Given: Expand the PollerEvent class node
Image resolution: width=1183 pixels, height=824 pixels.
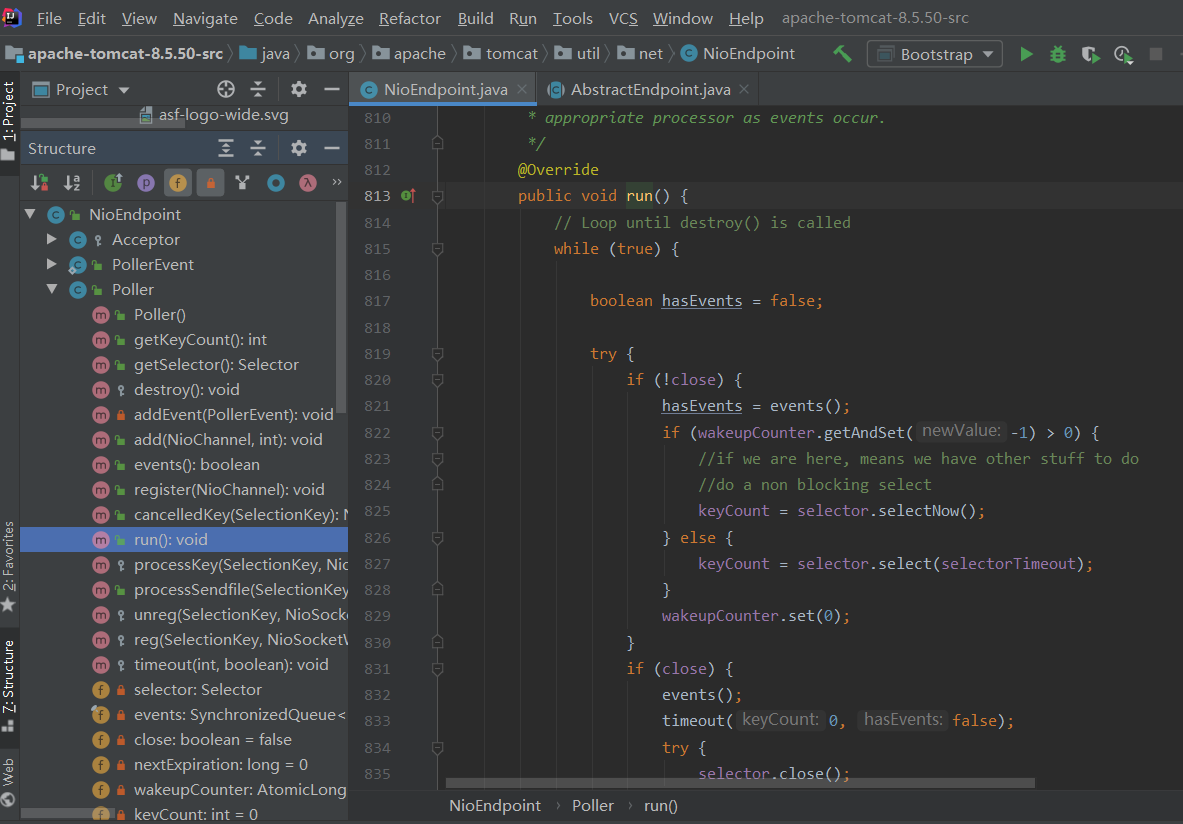Looking at the screenshot, I should (x=51, y=264).
